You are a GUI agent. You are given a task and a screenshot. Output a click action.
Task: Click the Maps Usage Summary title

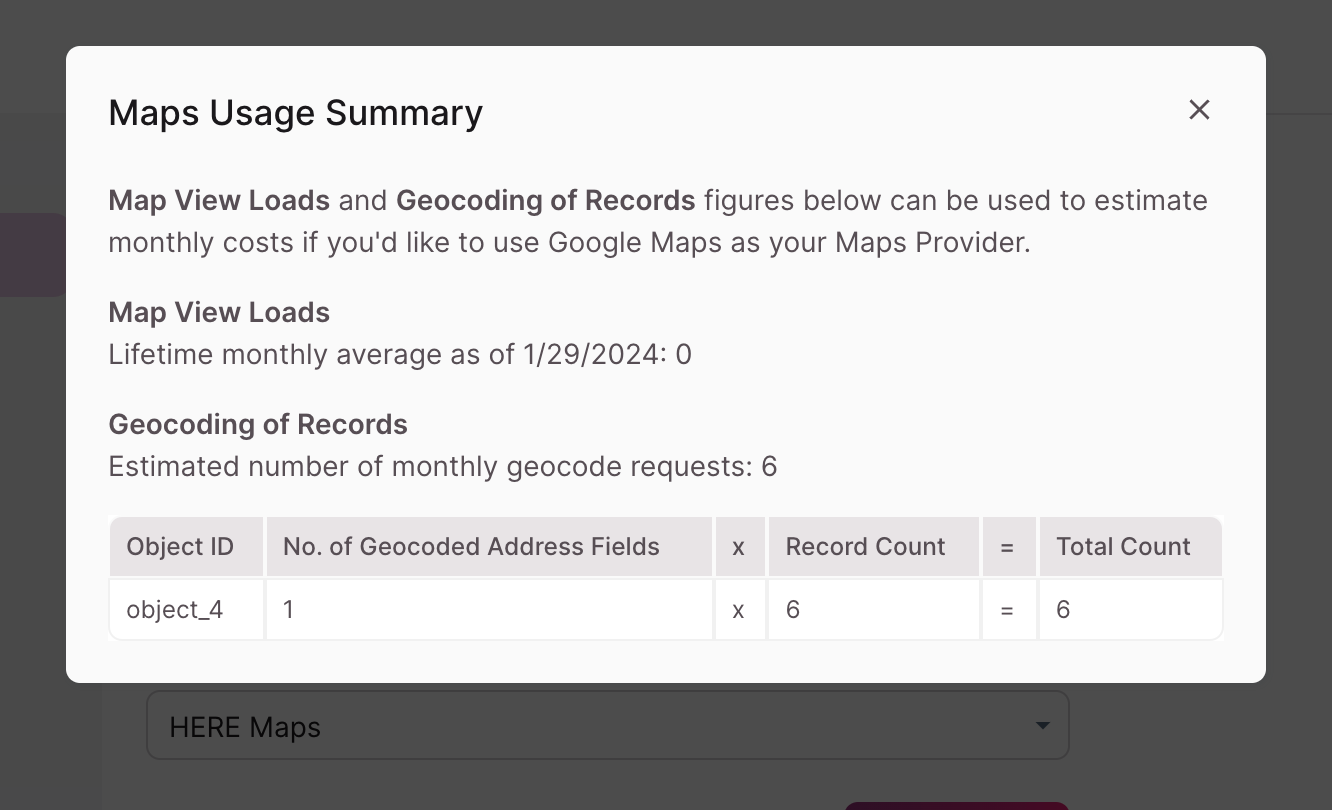point(295,113)
